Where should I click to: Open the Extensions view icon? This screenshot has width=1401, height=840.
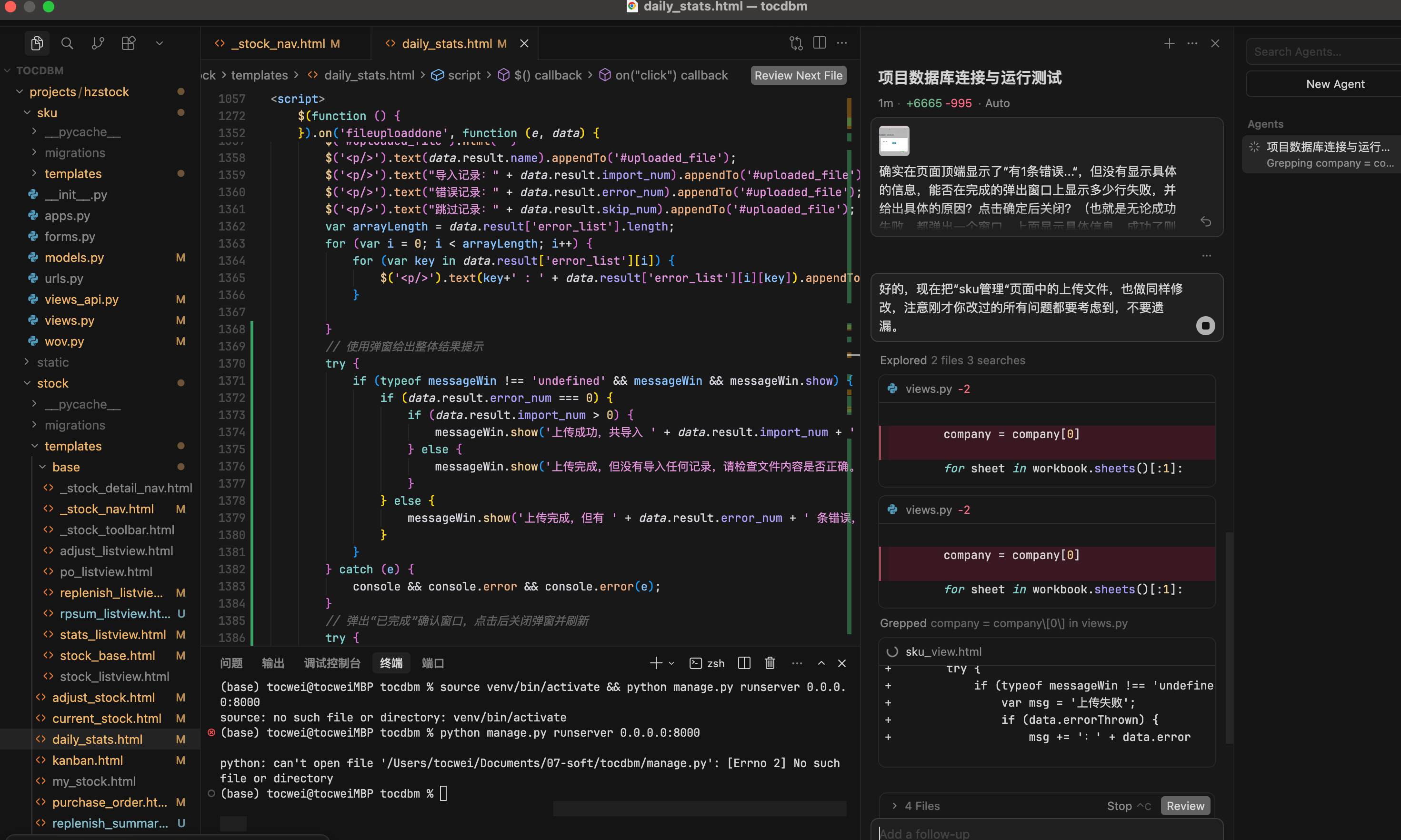point(129,44)
